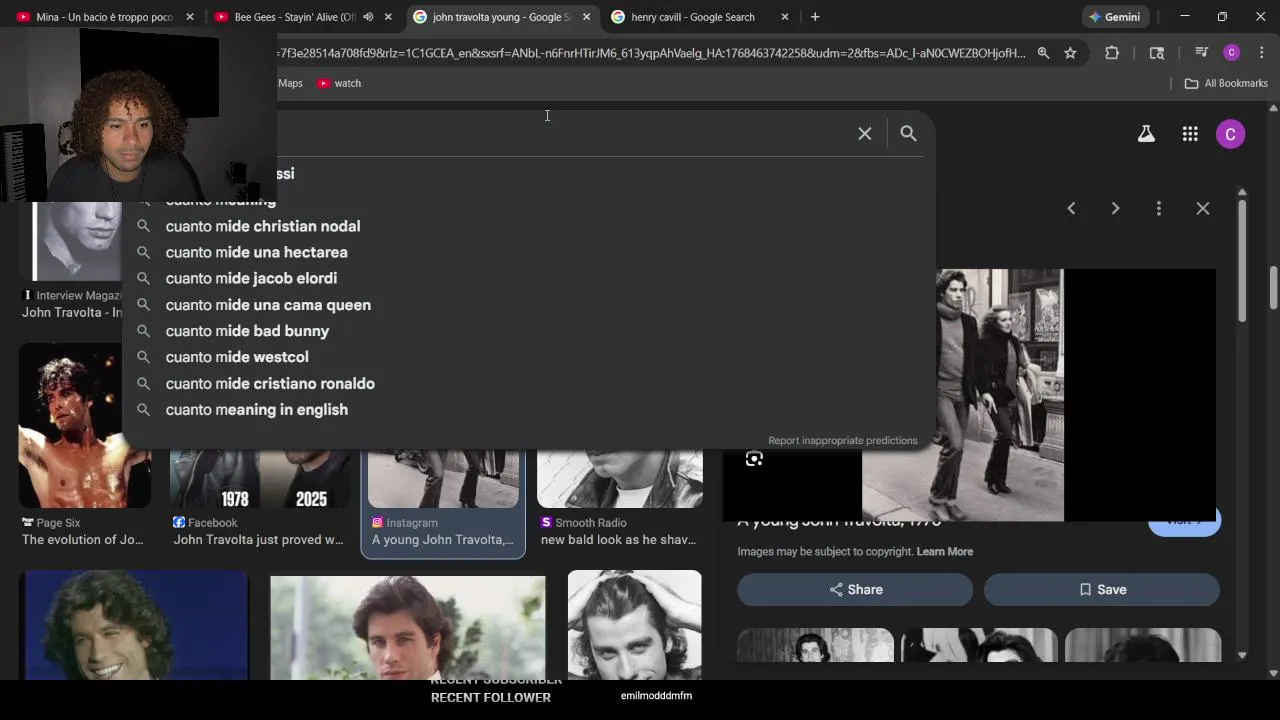Screen dimensions: 1280x720
Task: Mute the Bee Gees tab audio icon
Action: 368,17
